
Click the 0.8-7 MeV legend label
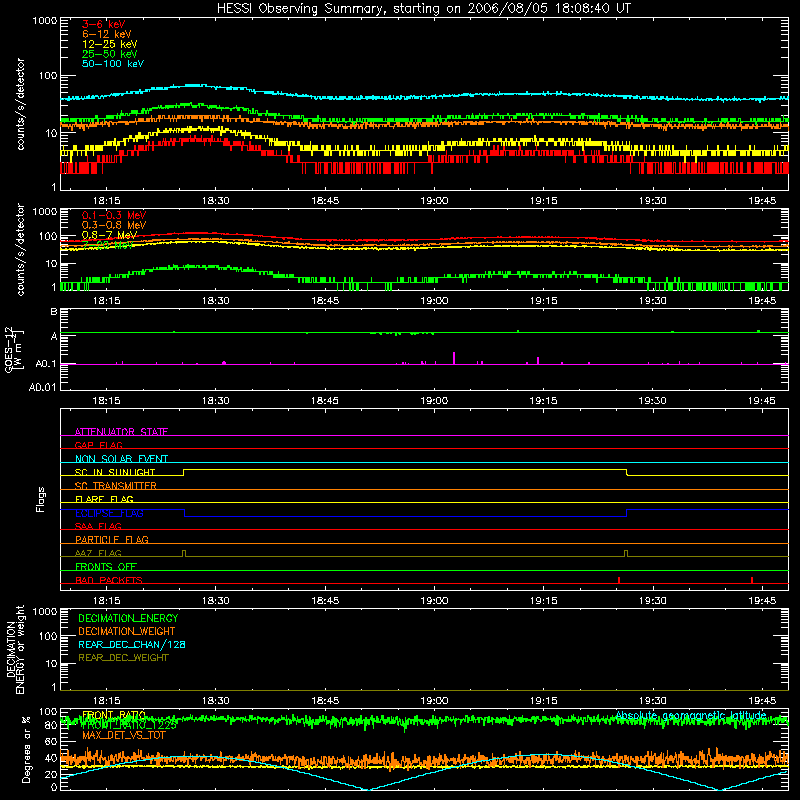click(110, 235)
